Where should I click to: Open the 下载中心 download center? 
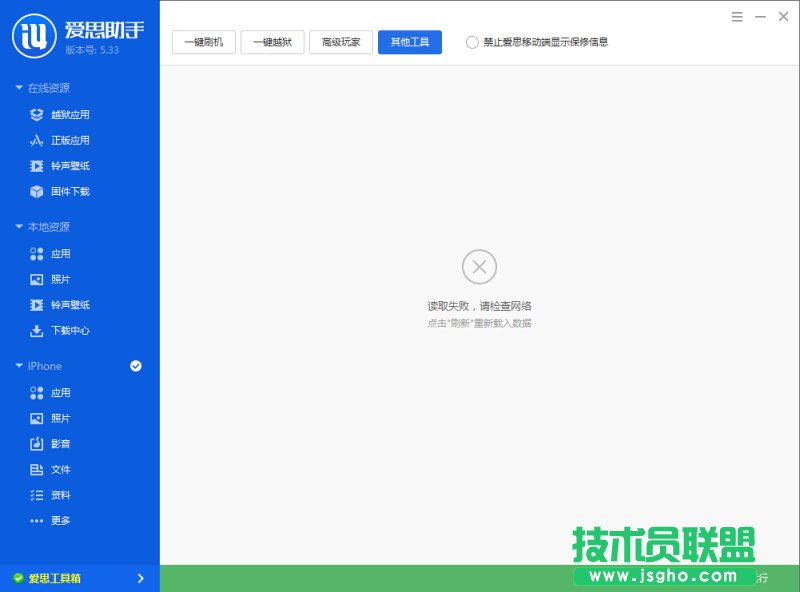62,331
